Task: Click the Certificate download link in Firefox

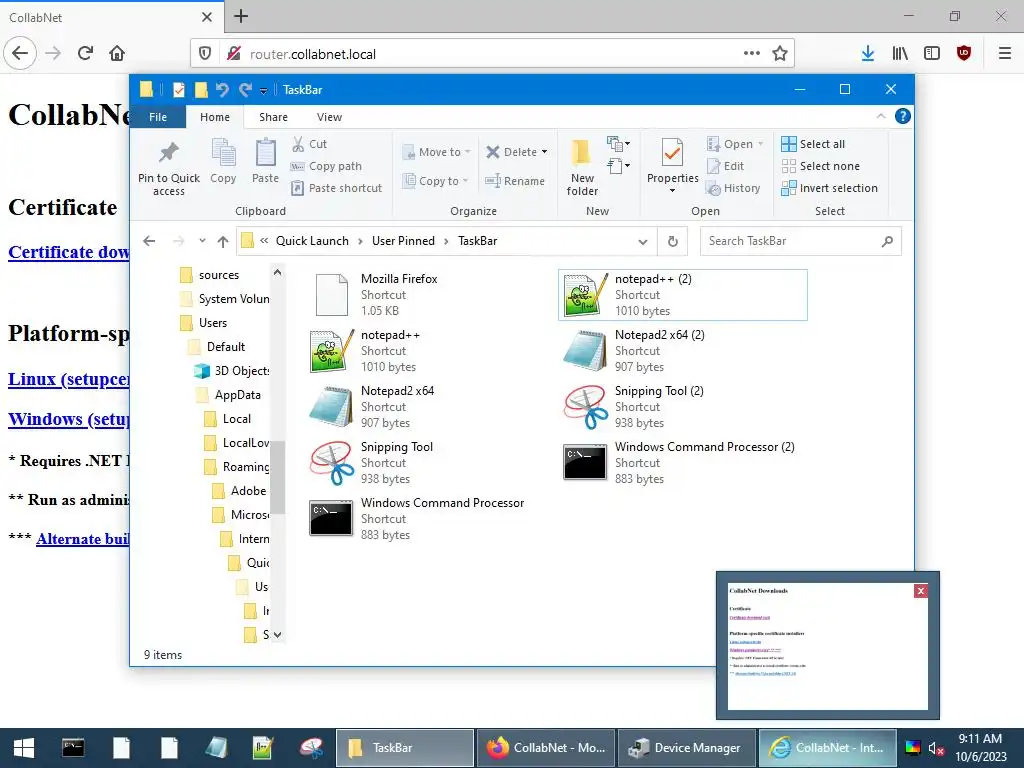Action: tap(69, 252)
